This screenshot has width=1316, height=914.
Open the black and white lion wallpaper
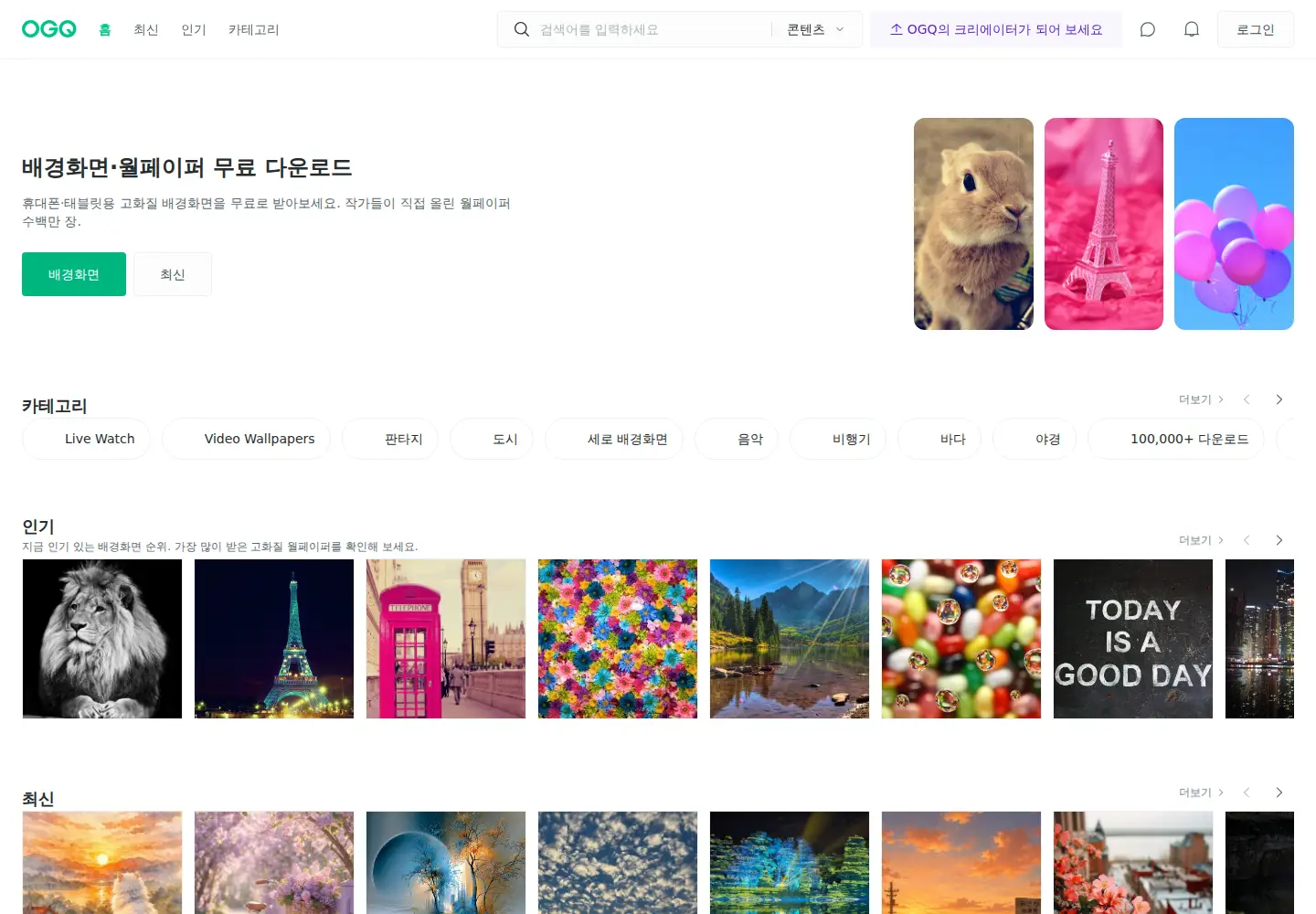coord(102,639)
